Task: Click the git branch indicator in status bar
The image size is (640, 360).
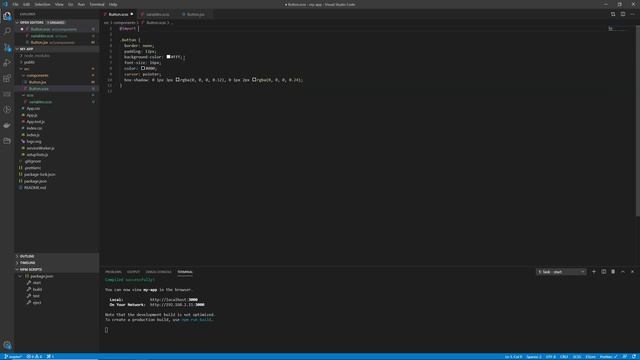Action: click(x=13, y=357)
